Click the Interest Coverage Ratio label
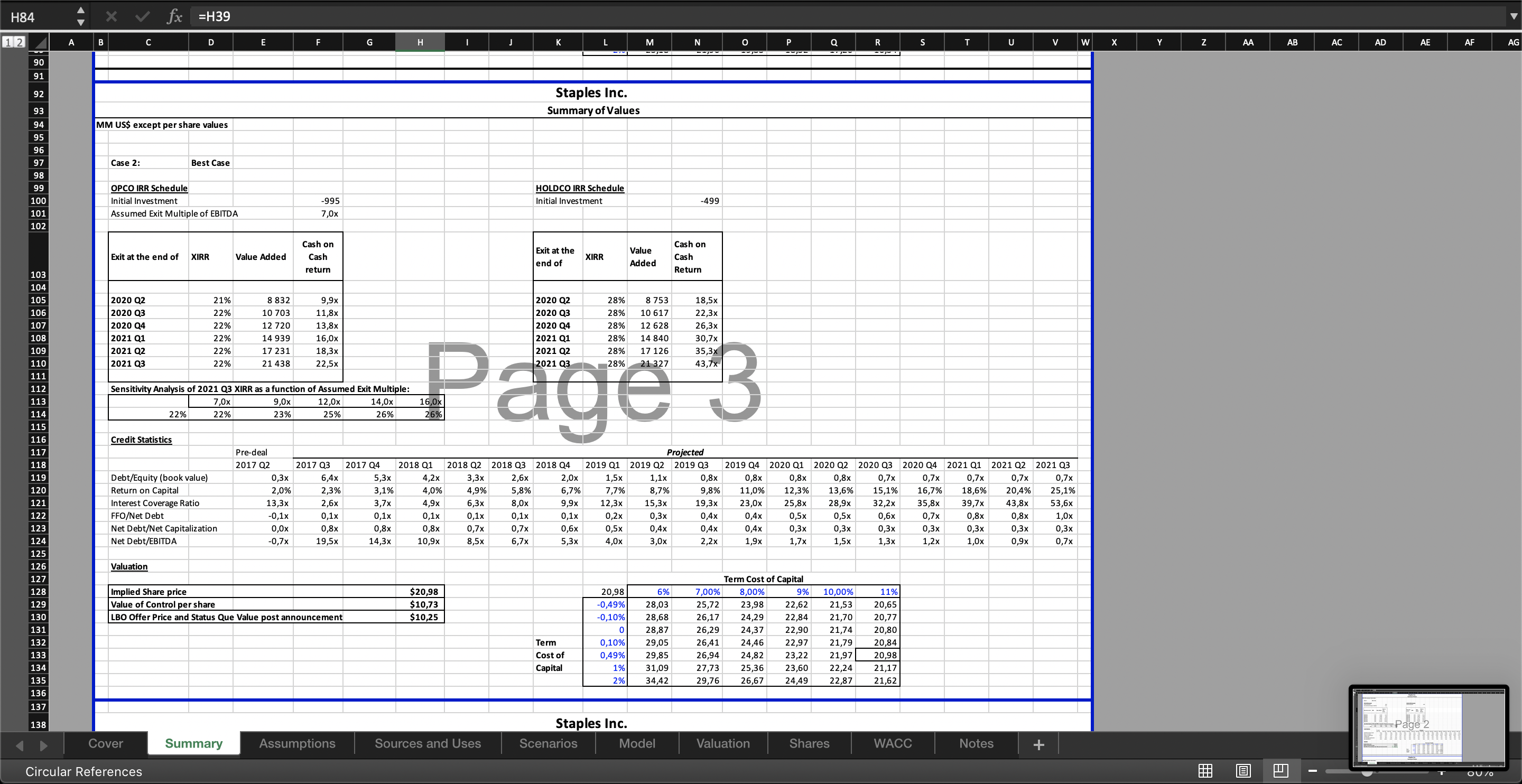 [155, 503]
